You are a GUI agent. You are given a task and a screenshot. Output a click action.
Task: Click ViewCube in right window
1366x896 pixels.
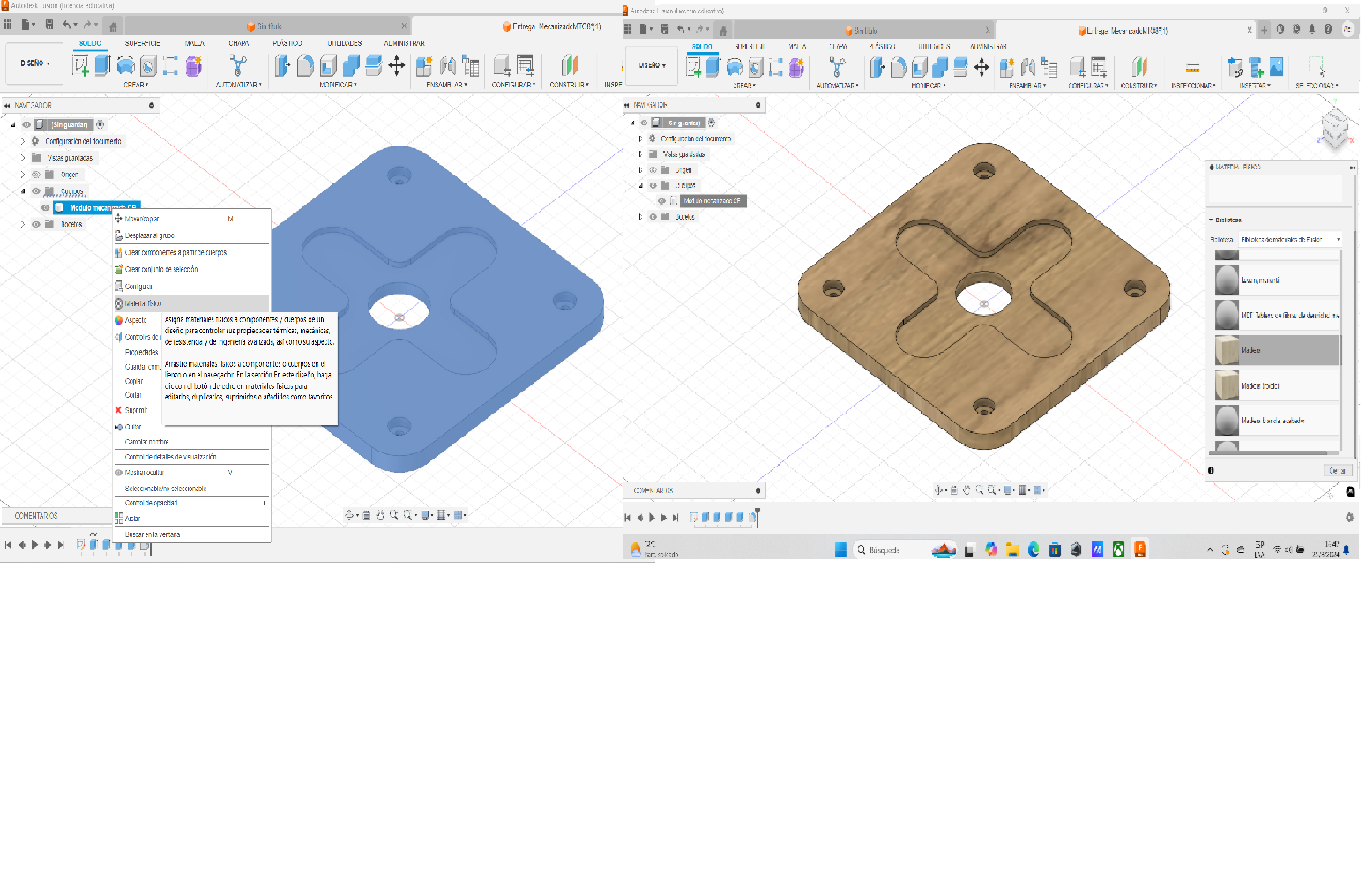click(1334, 130)
